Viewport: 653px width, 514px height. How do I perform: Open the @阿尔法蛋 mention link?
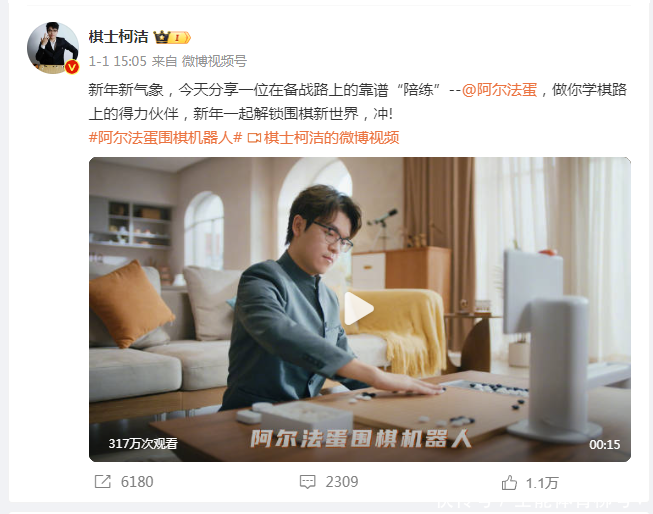click(499, 90)
